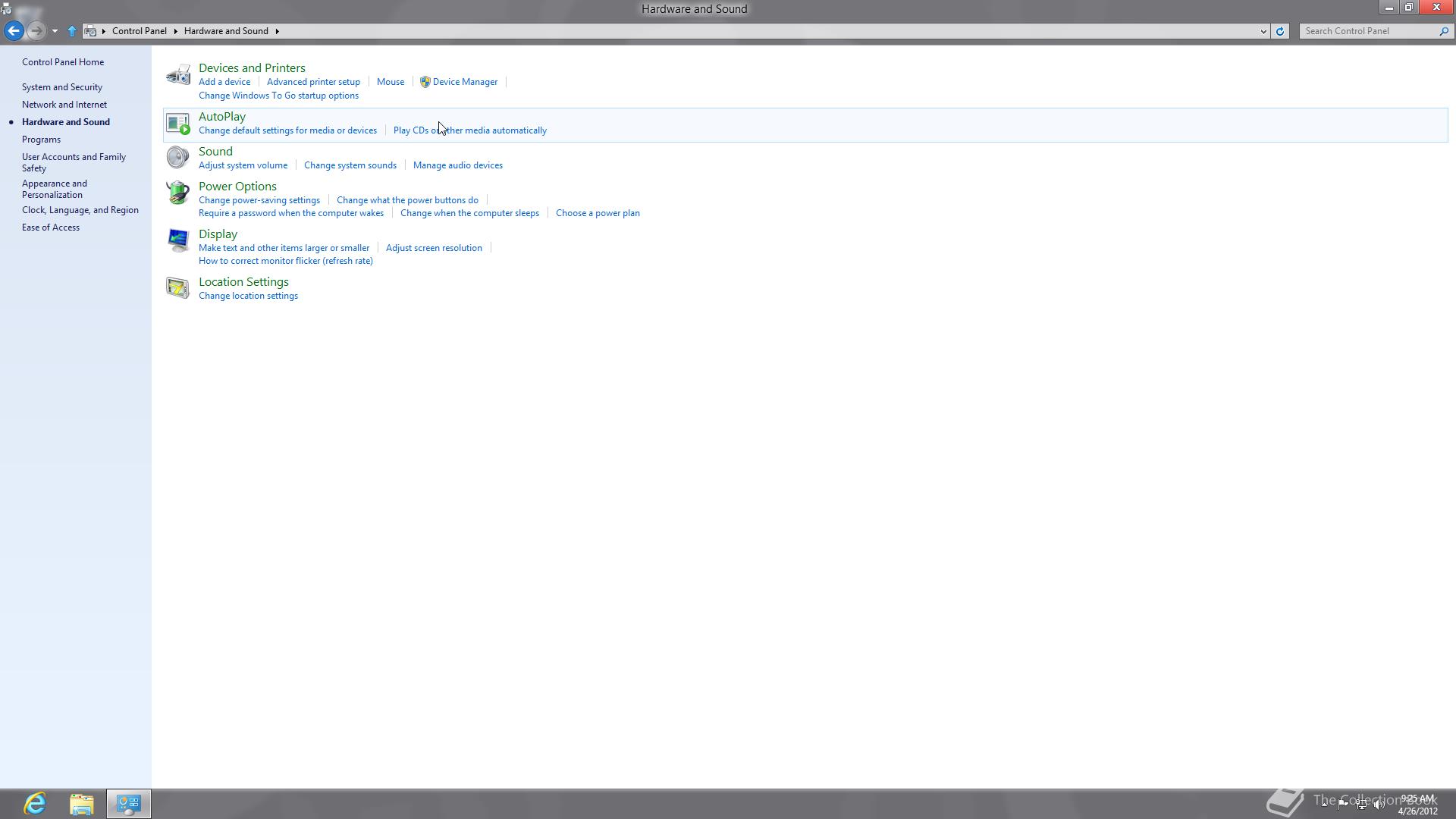Expand arrow after Hardware and Sound breadcrumb
The image size is (1456, 819).
(277, 31)
